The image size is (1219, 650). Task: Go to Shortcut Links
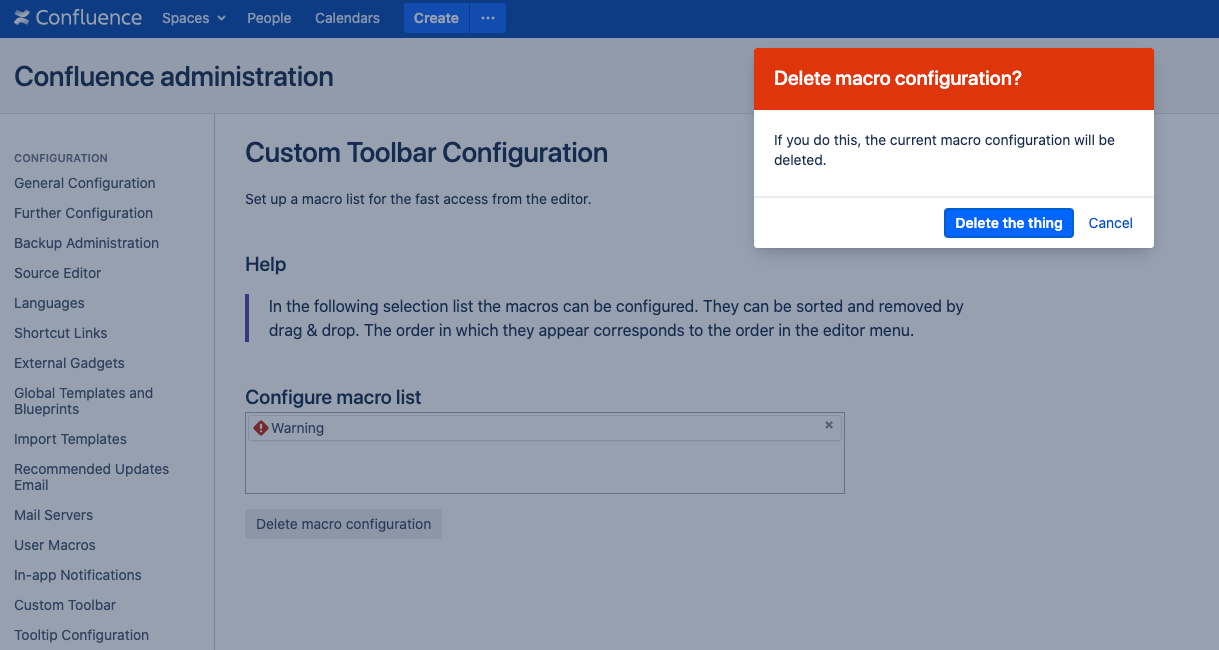point(61,333)
